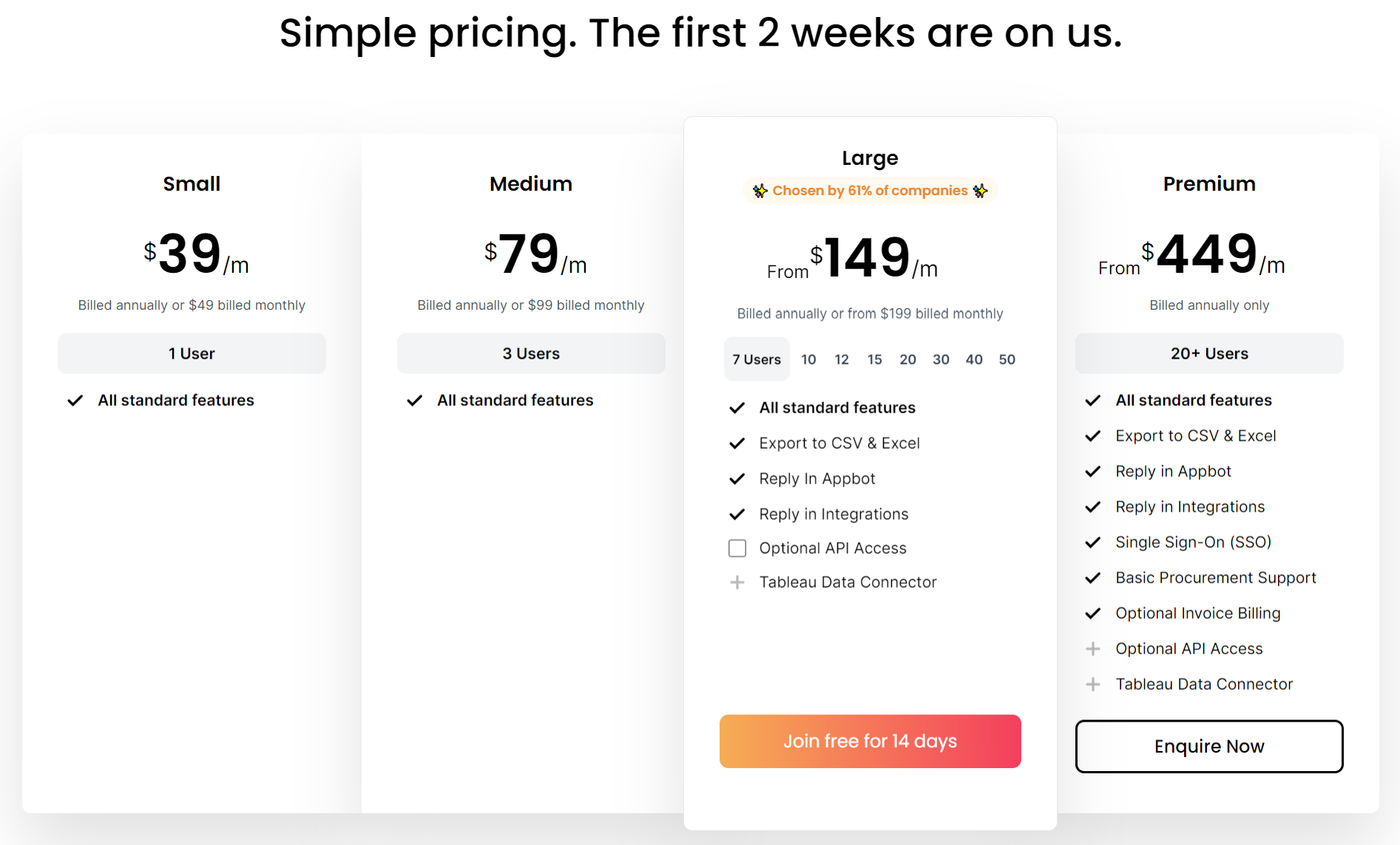Click the sparkle icon right of 'companies'

point(980,191)
